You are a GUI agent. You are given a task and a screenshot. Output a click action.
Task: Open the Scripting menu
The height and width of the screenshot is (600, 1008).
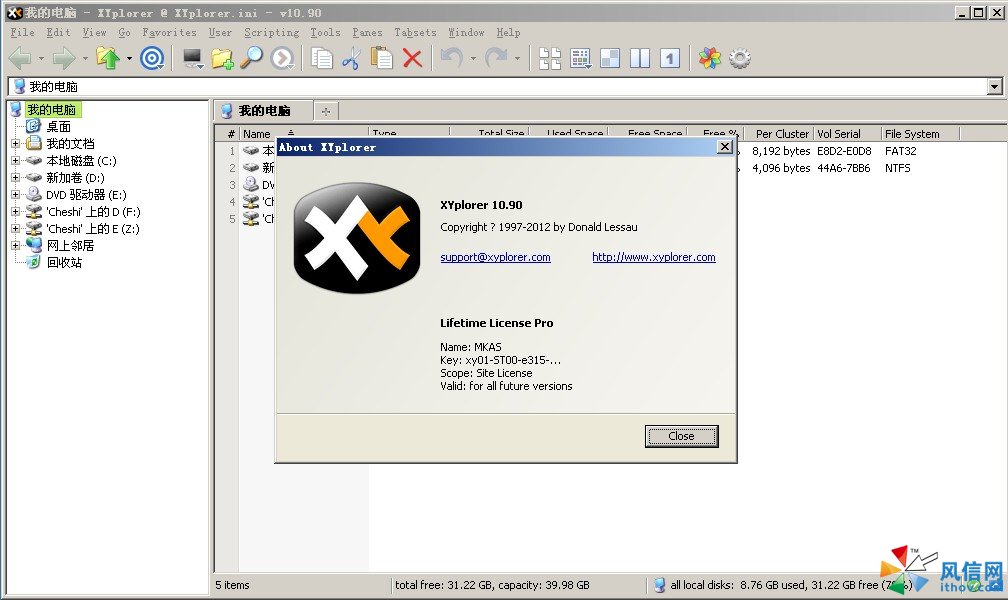(271, 32)
